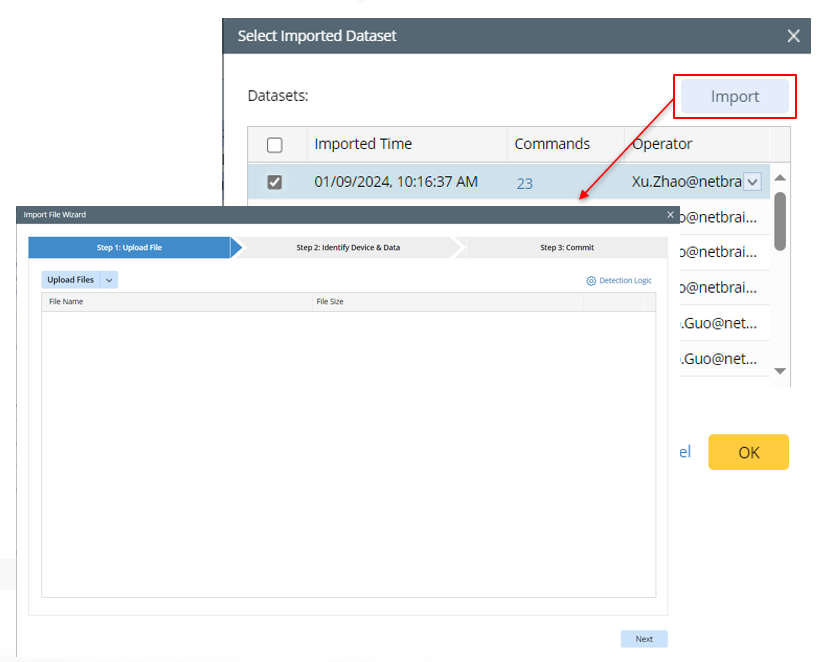Viewport: 821px width, 662px height.
Task: Click the Xu.Zhao@netbra operator cell
Action: [x=686, y=182]
